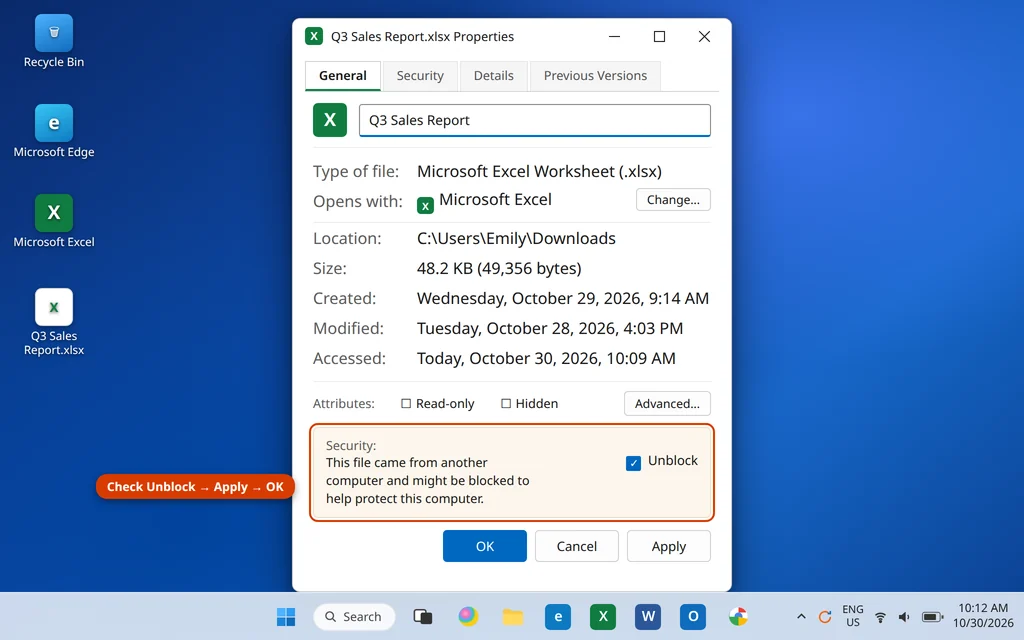Click the Excel icon in the Properties title bar
The image size is (1024, 640).
pos(314,36)
